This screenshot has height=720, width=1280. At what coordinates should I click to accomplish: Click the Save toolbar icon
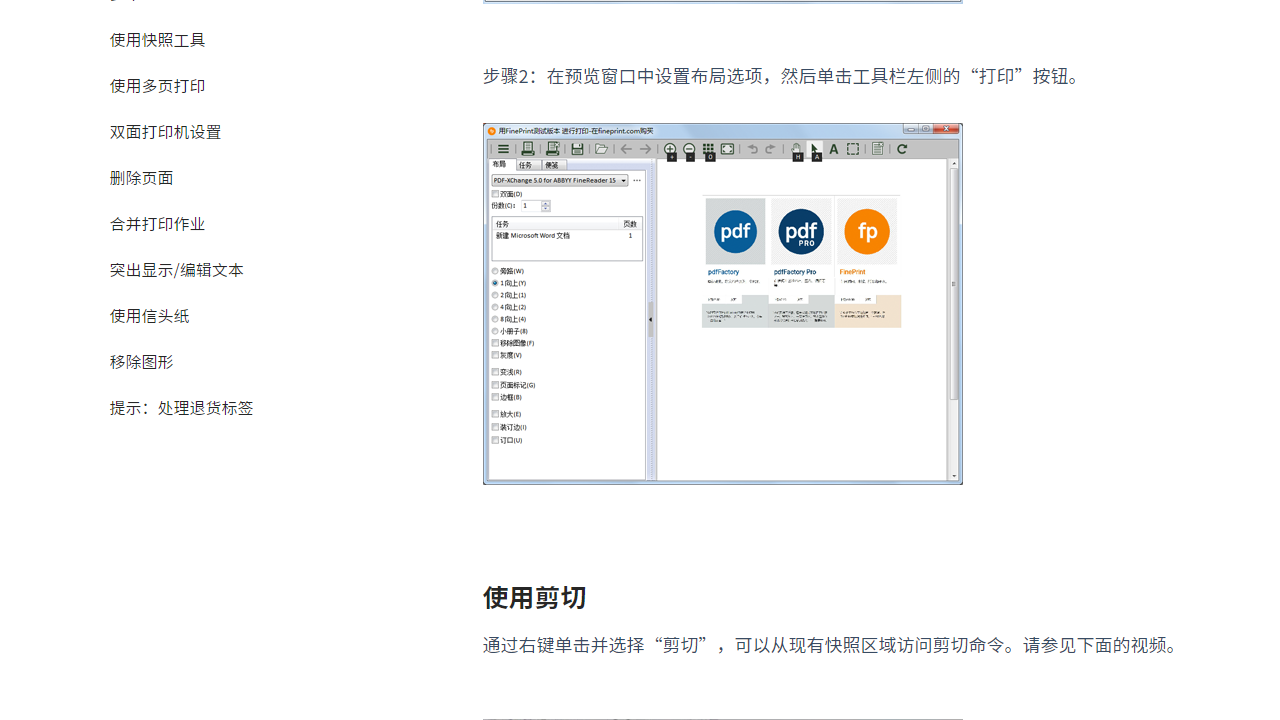[576, 148]
